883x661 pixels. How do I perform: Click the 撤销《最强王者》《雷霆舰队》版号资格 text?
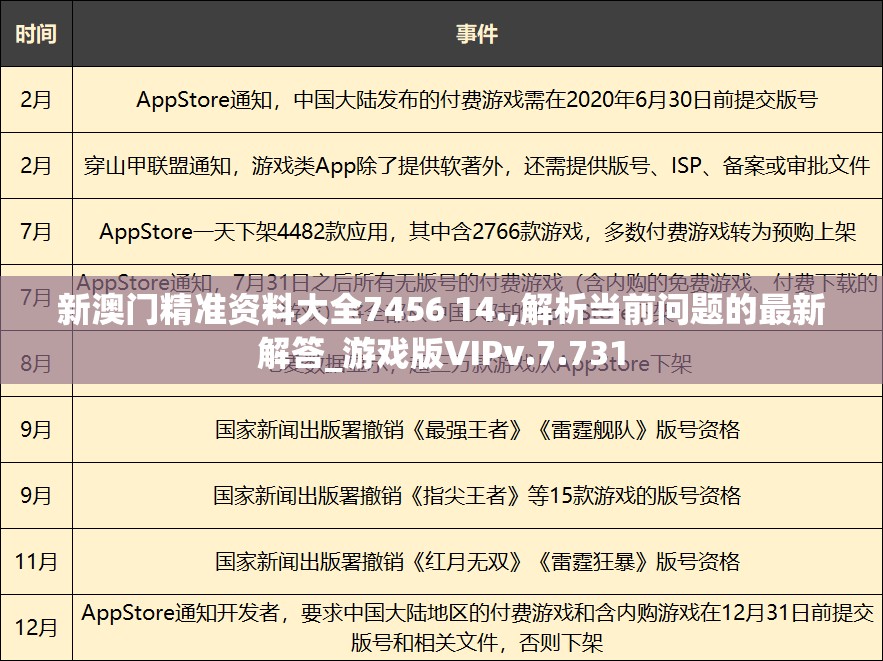477,430
